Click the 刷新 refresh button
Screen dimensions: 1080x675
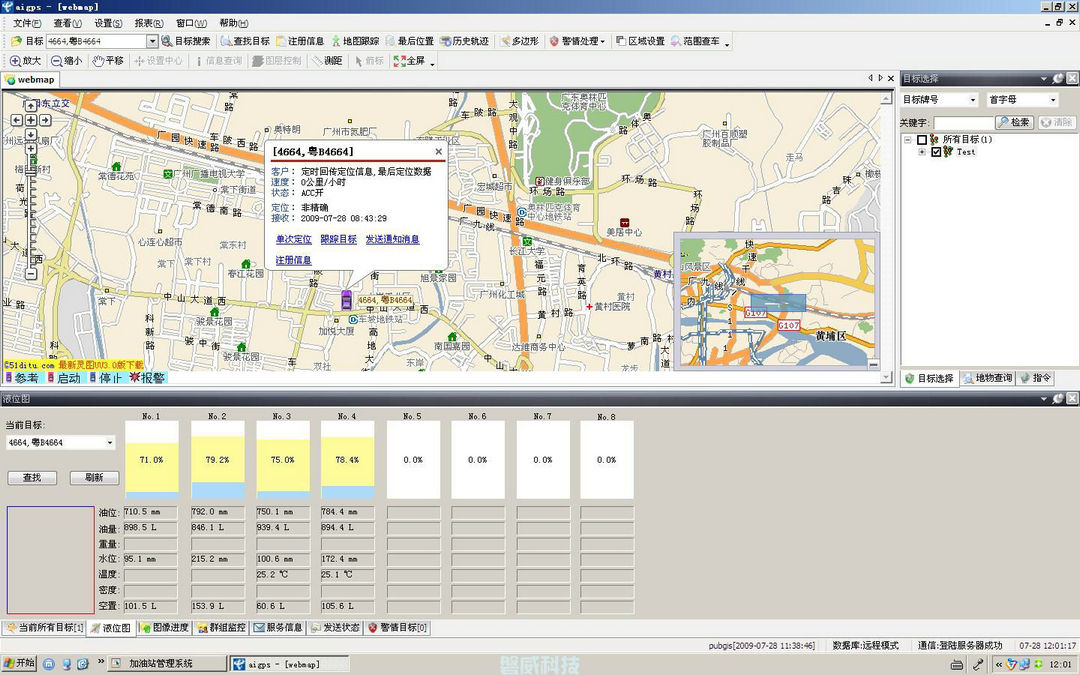94,477
